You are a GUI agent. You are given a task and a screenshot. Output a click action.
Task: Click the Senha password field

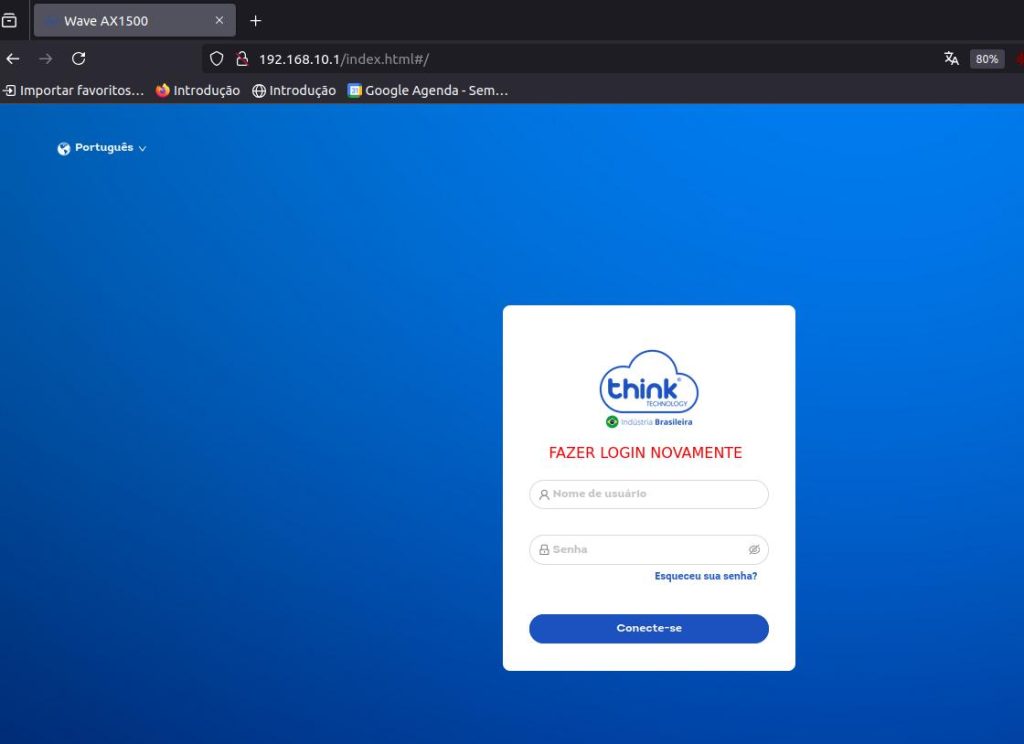(x=648, y=550)
